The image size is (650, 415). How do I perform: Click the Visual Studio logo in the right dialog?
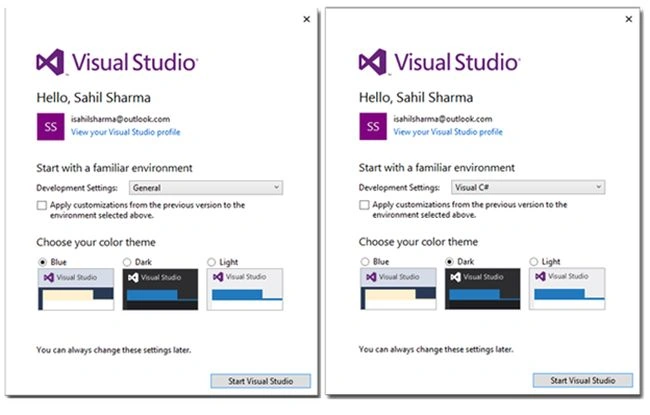coord(439,62)
